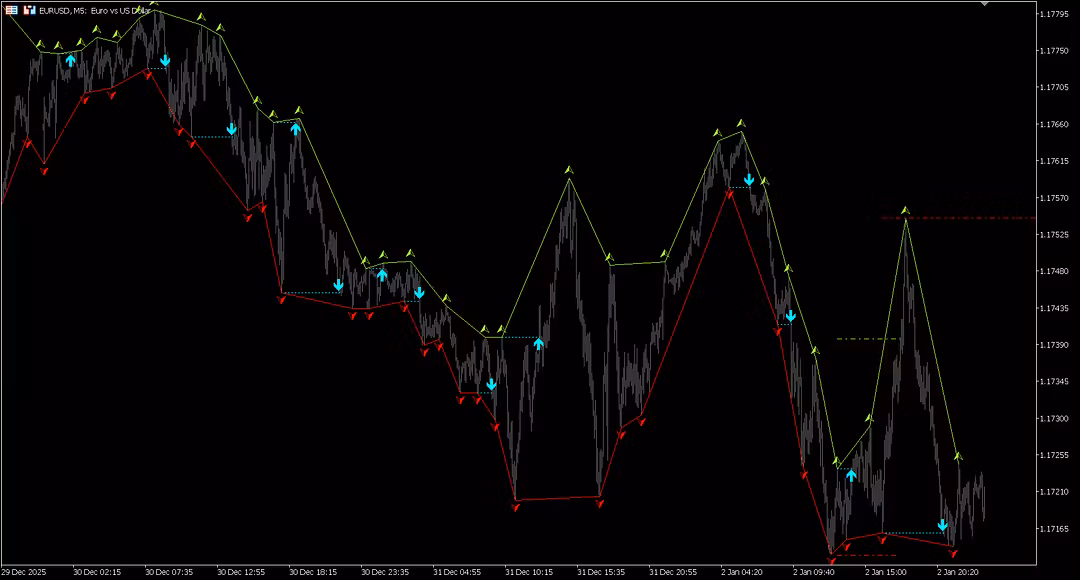
Task: Click the 31 Dec 15:35 time label
Action: (x=601, y=572)
